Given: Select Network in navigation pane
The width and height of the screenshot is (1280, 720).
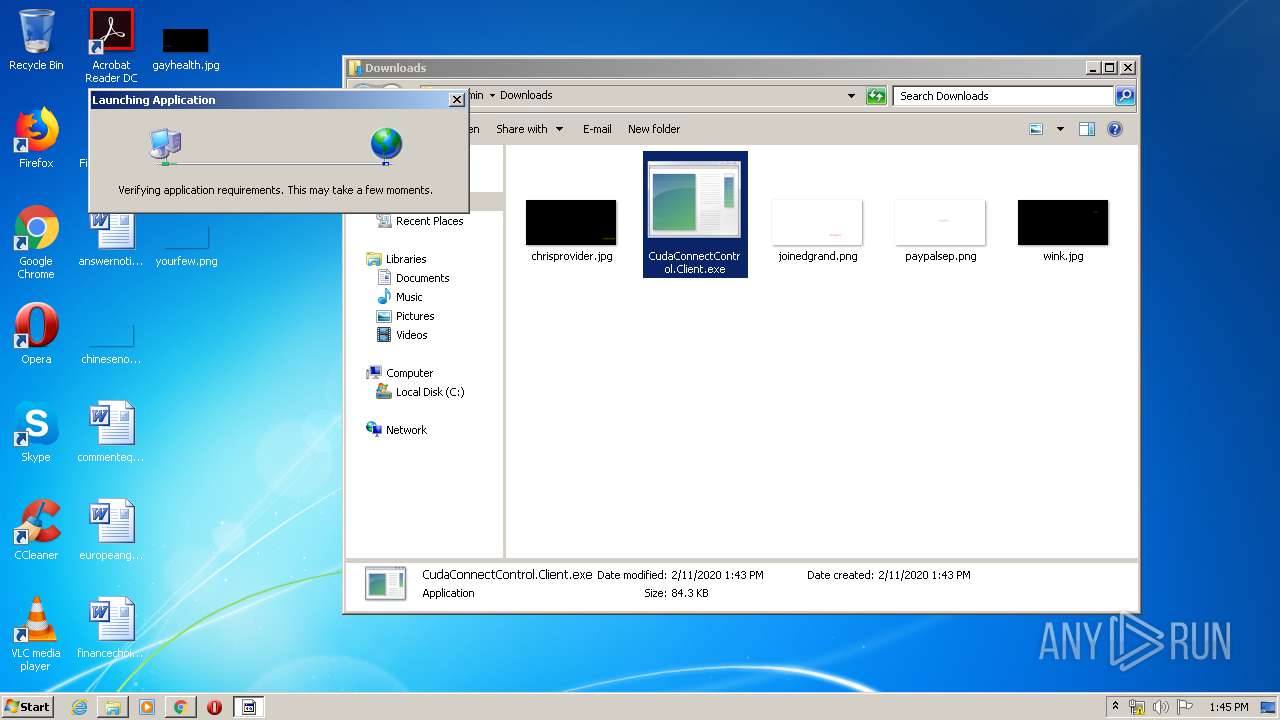Looking at the screenshot, I should point(397,430).
